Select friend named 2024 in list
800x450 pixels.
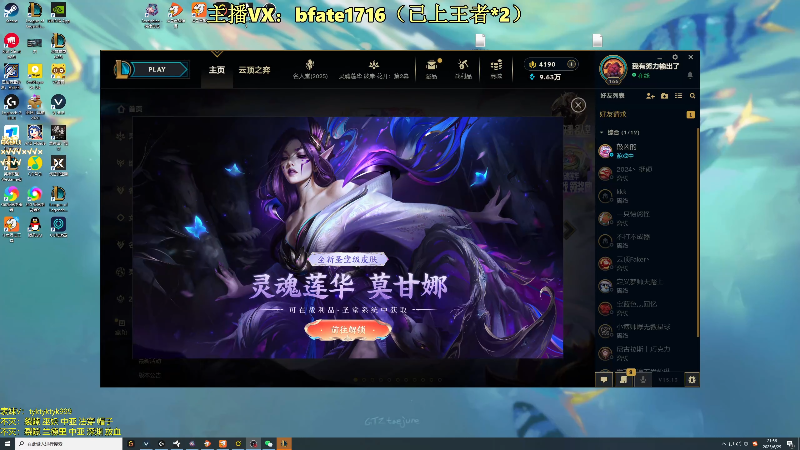coord(646,173)
